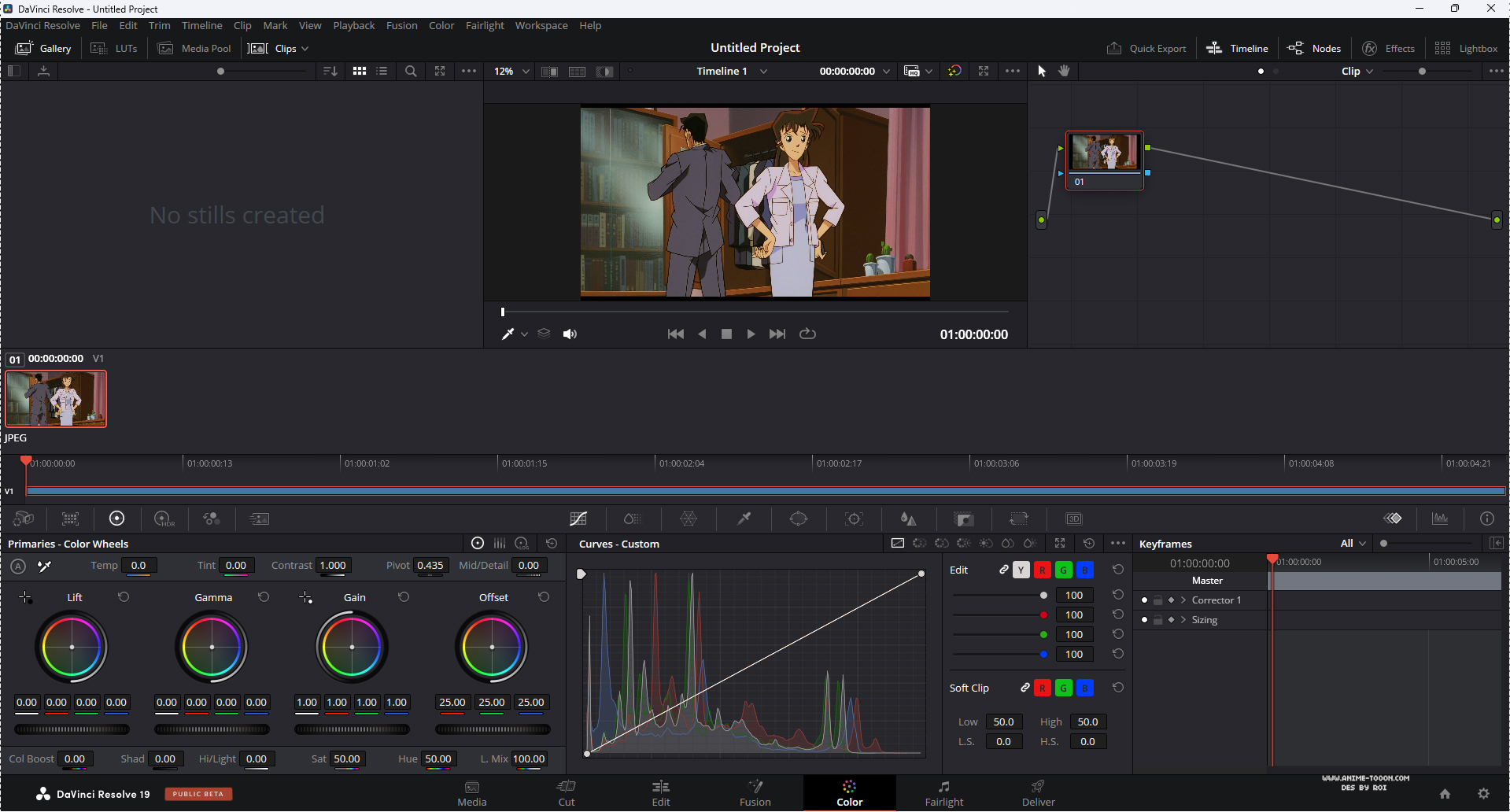Open the Lightbox view button

coord(1466,48)
